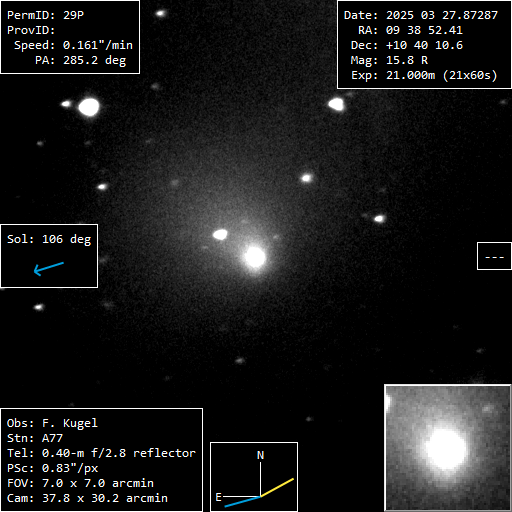The height and width of the screenshot is (512, 512).
Task: Click the FOV: 7.0 x 7.0 arcmin line
Action: pyautogui.click(x=80, y=483)
